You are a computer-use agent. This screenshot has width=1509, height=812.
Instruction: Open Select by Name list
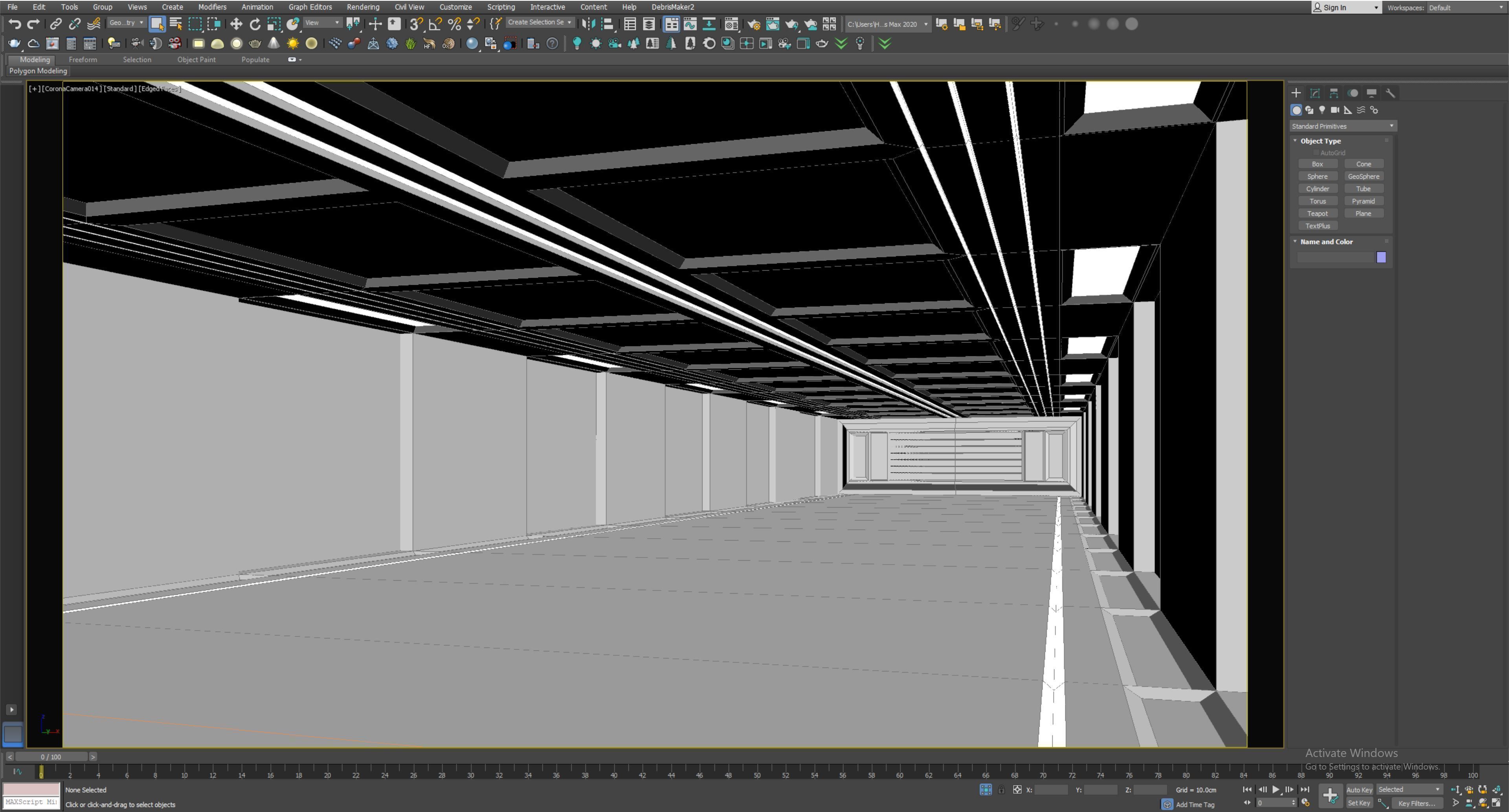(x=176, y=24)
